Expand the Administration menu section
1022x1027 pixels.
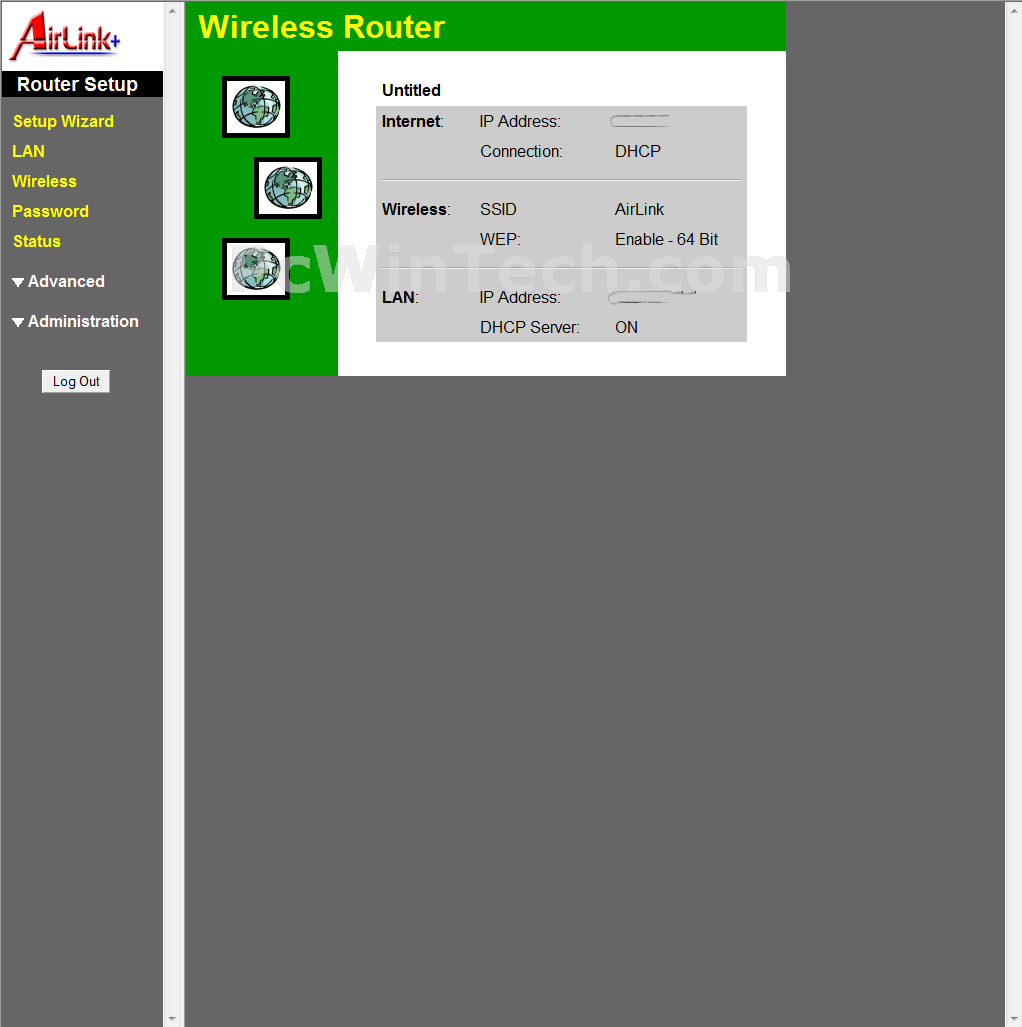76,322
